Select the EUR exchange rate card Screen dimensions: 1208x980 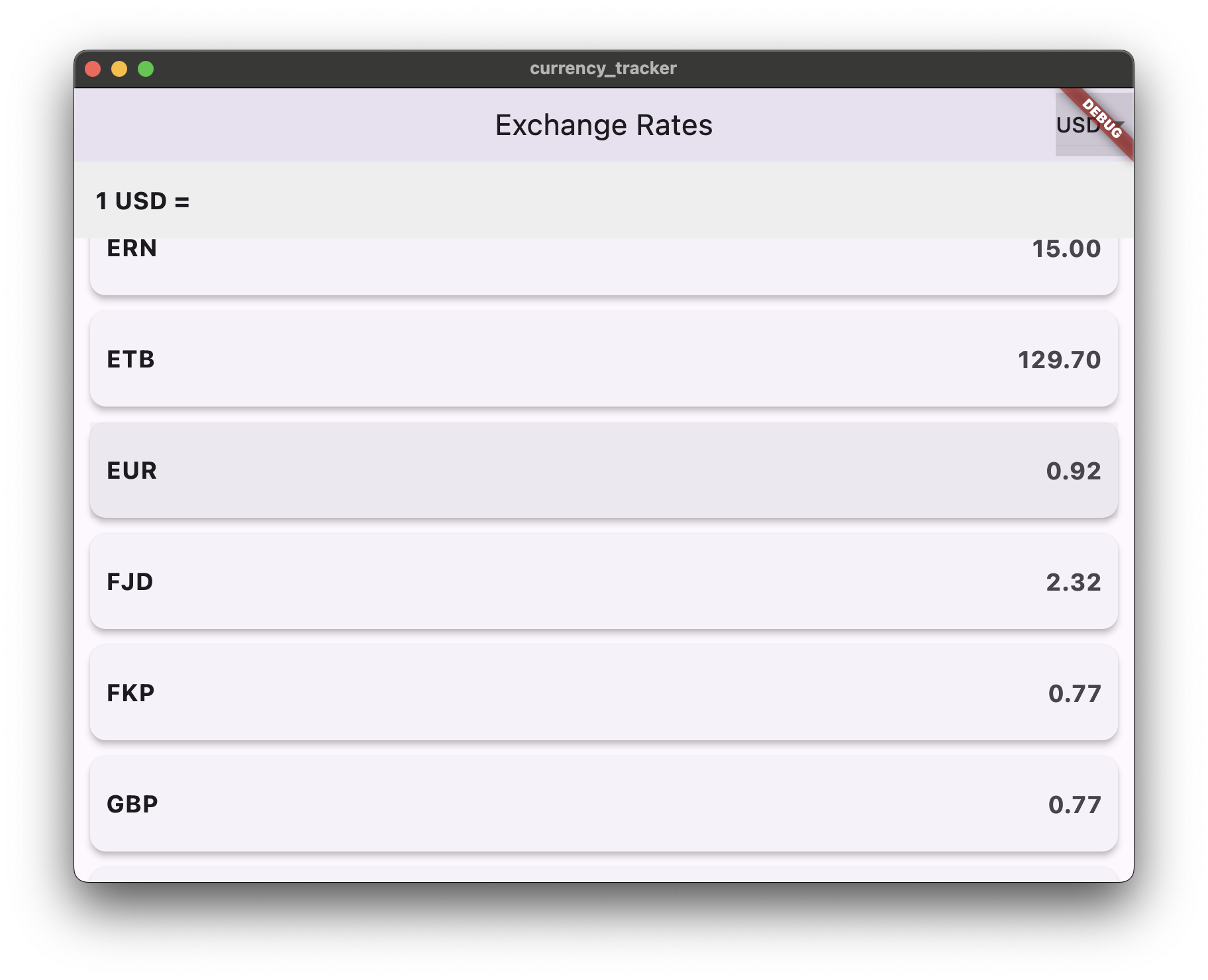(603, 470)
